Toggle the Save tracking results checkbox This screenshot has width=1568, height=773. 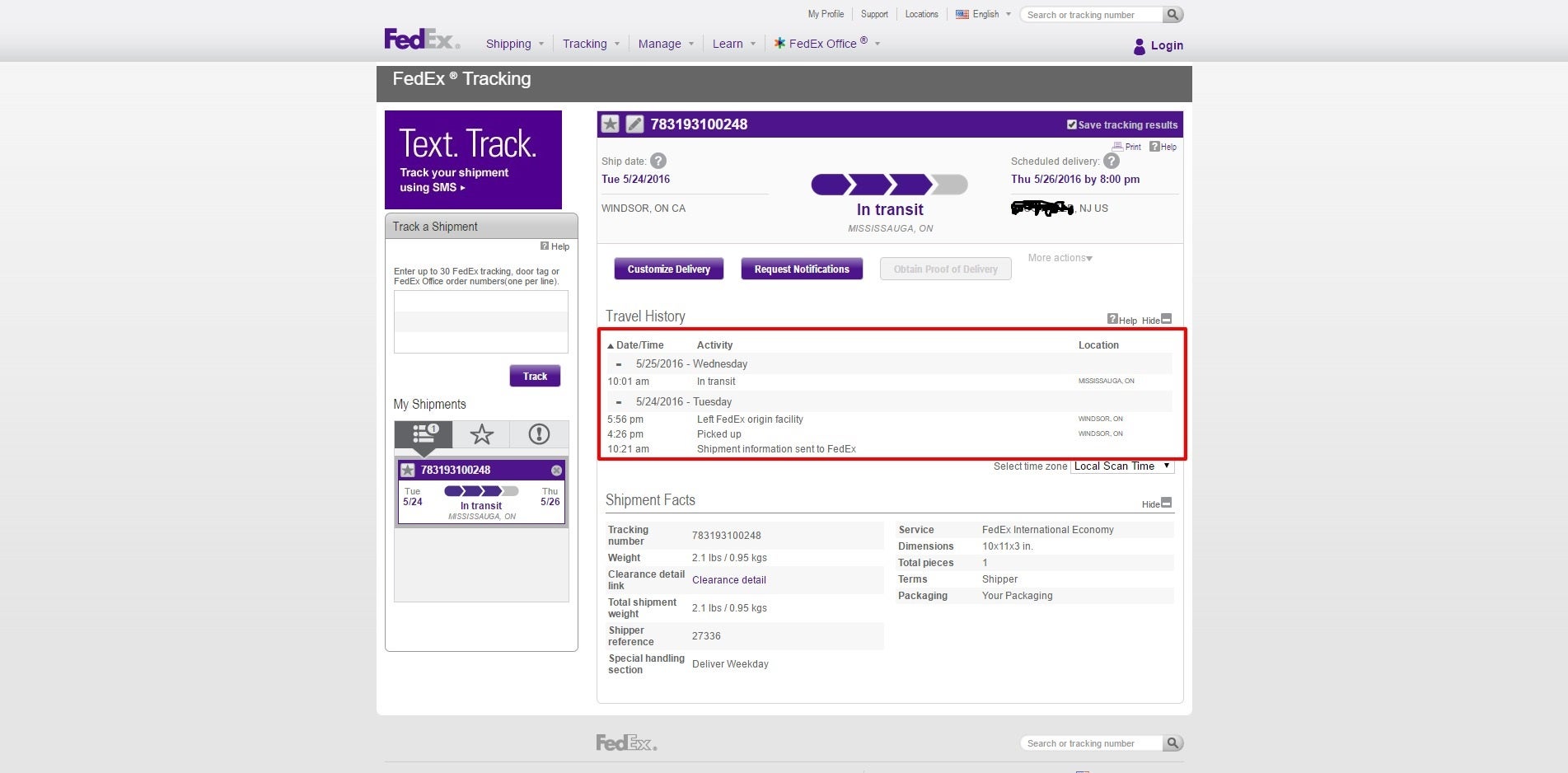[x=1072, y=124]
